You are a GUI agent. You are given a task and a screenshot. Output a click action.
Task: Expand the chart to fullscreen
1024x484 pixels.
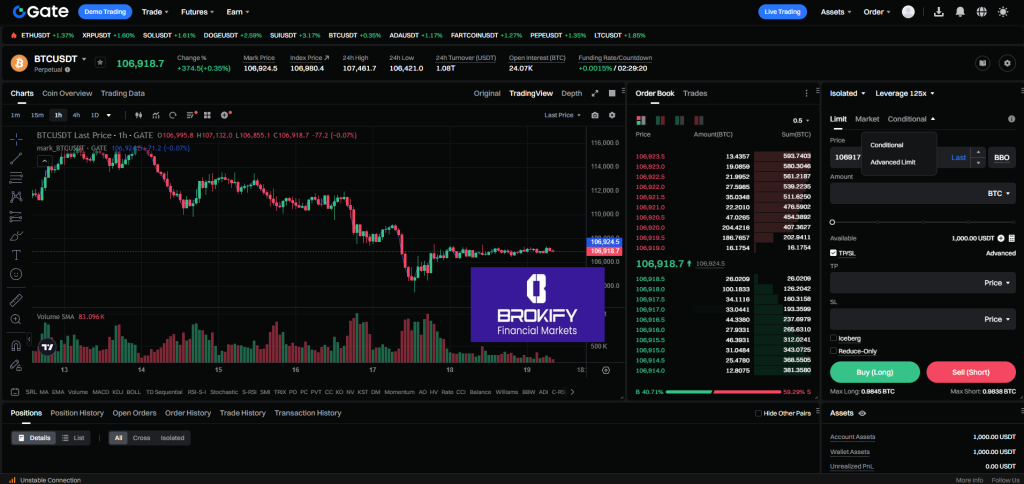(595, 93)
